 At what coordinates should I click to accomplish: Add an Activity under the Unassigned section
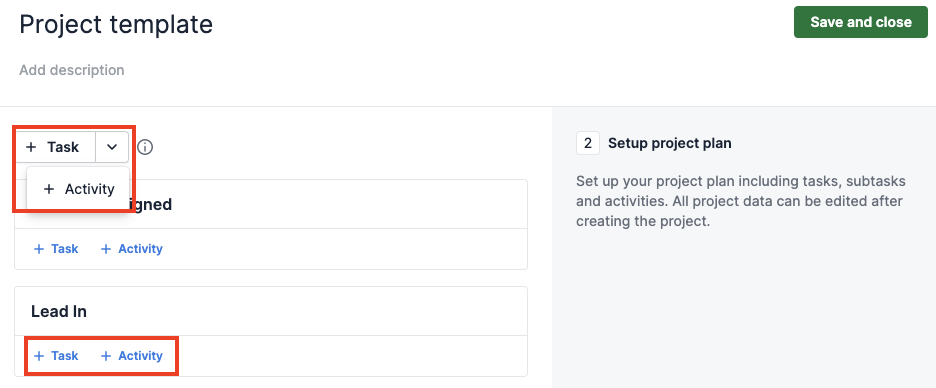(131, 249)
